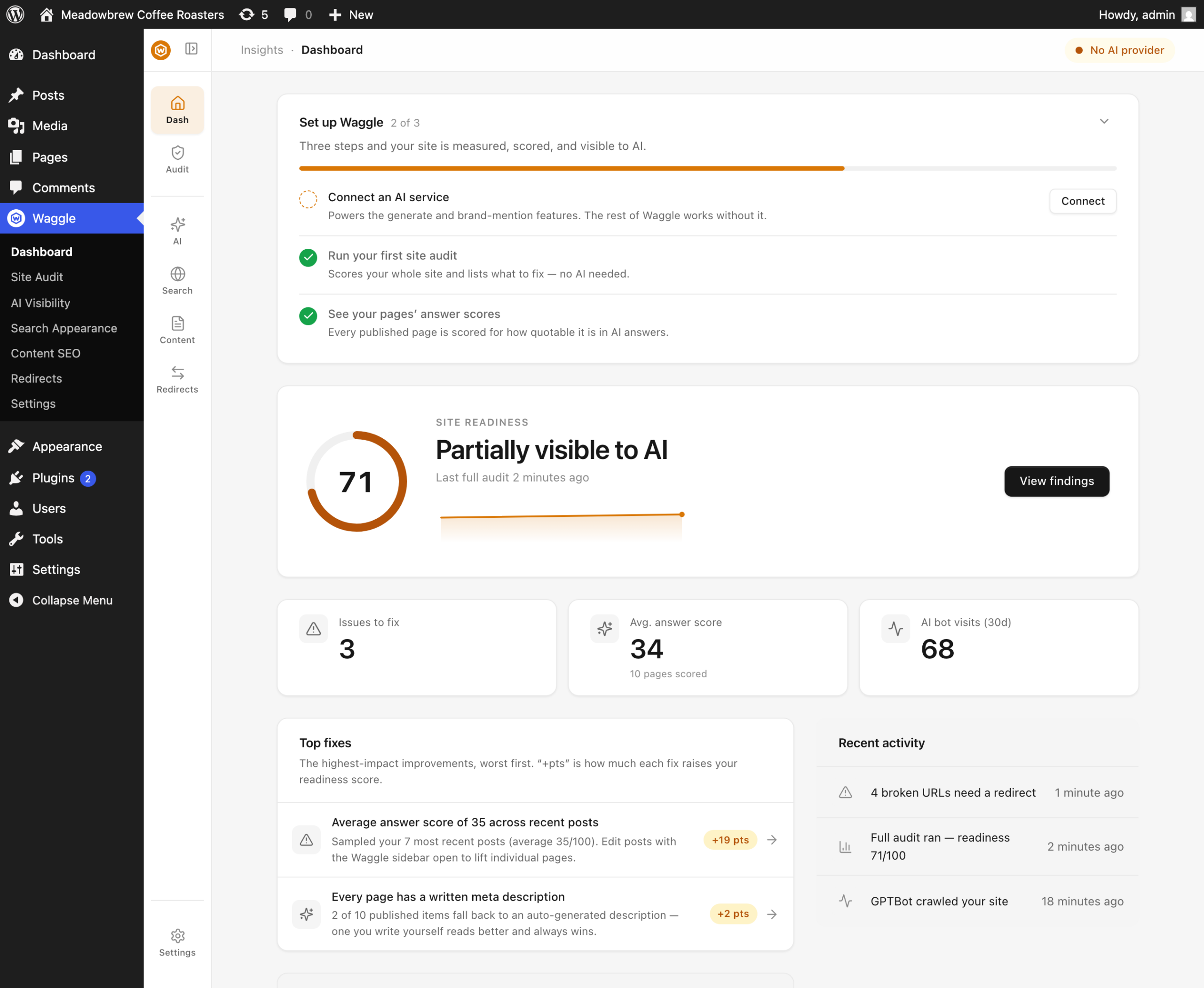Open the Users menu

click(x=72, y=509)
